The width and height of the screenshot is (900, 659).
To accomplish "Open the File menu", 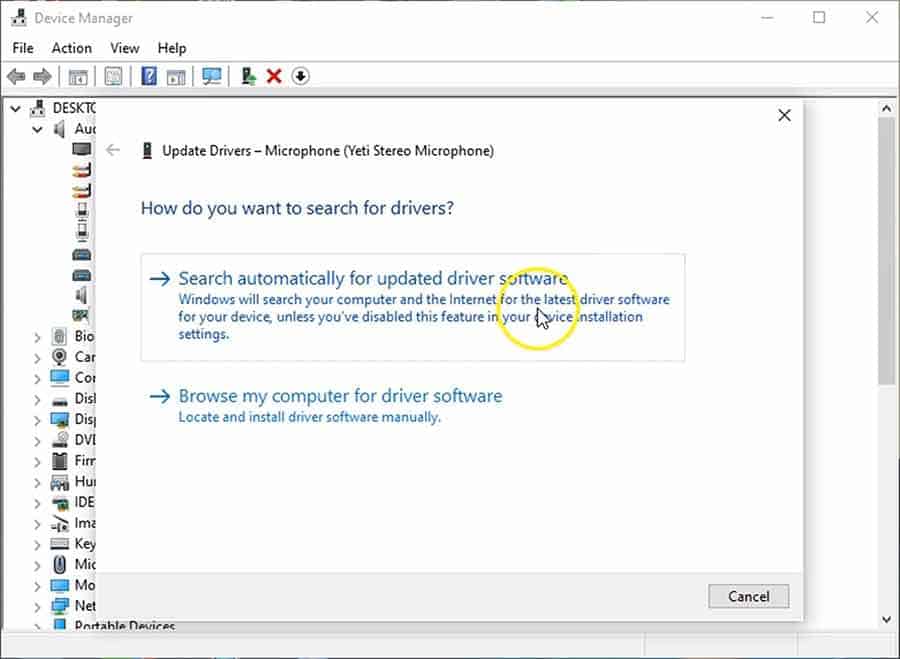I will tap(23, 48).
